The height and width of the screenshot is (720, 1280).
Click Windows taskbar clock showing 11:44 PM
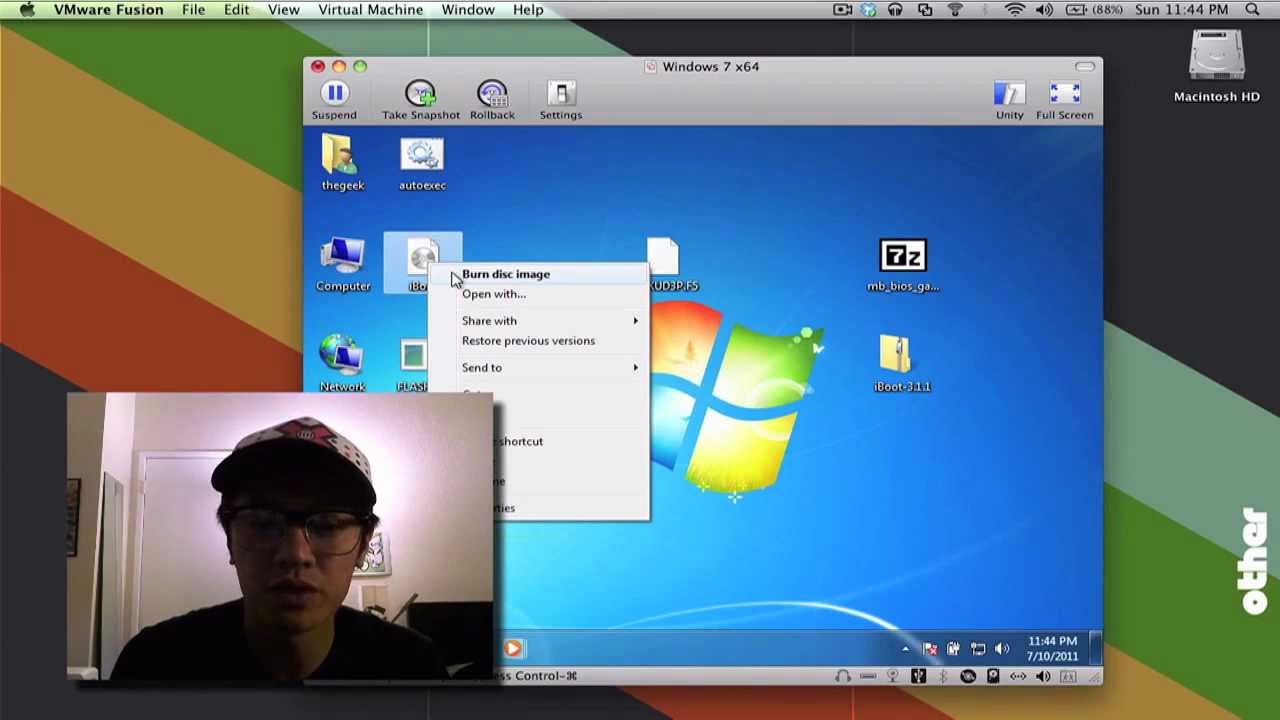click(x=1052, y=649)
